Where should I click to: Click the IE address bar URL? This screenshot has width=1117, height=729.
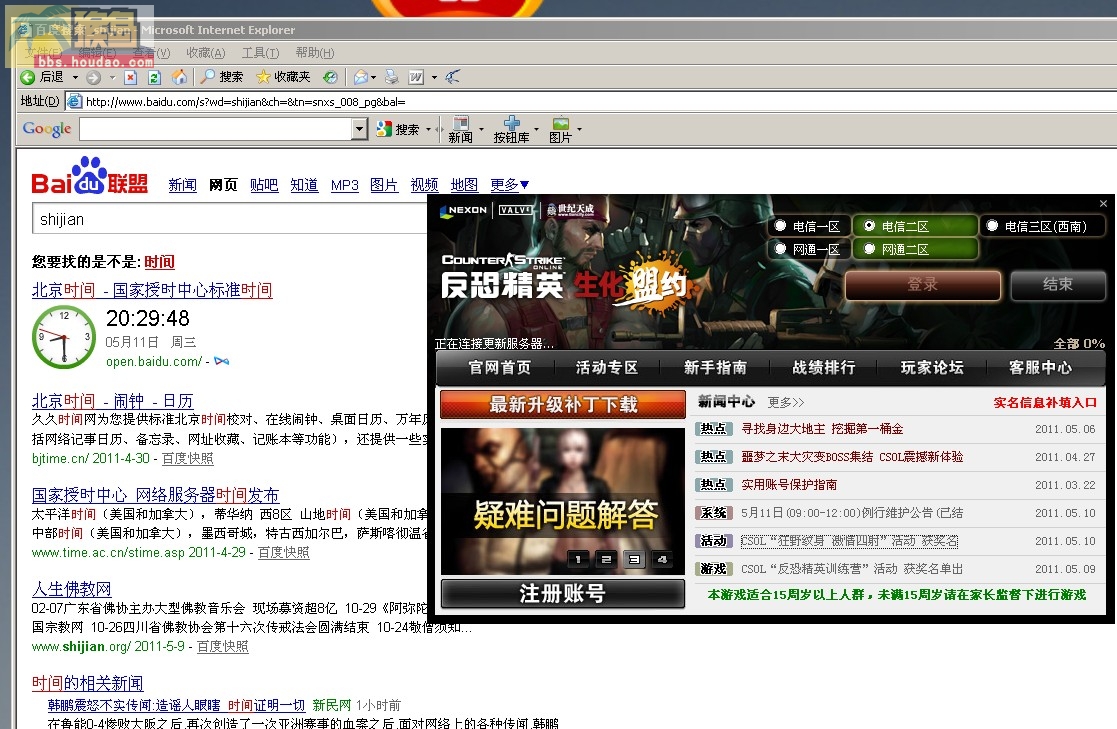point(246,102)
